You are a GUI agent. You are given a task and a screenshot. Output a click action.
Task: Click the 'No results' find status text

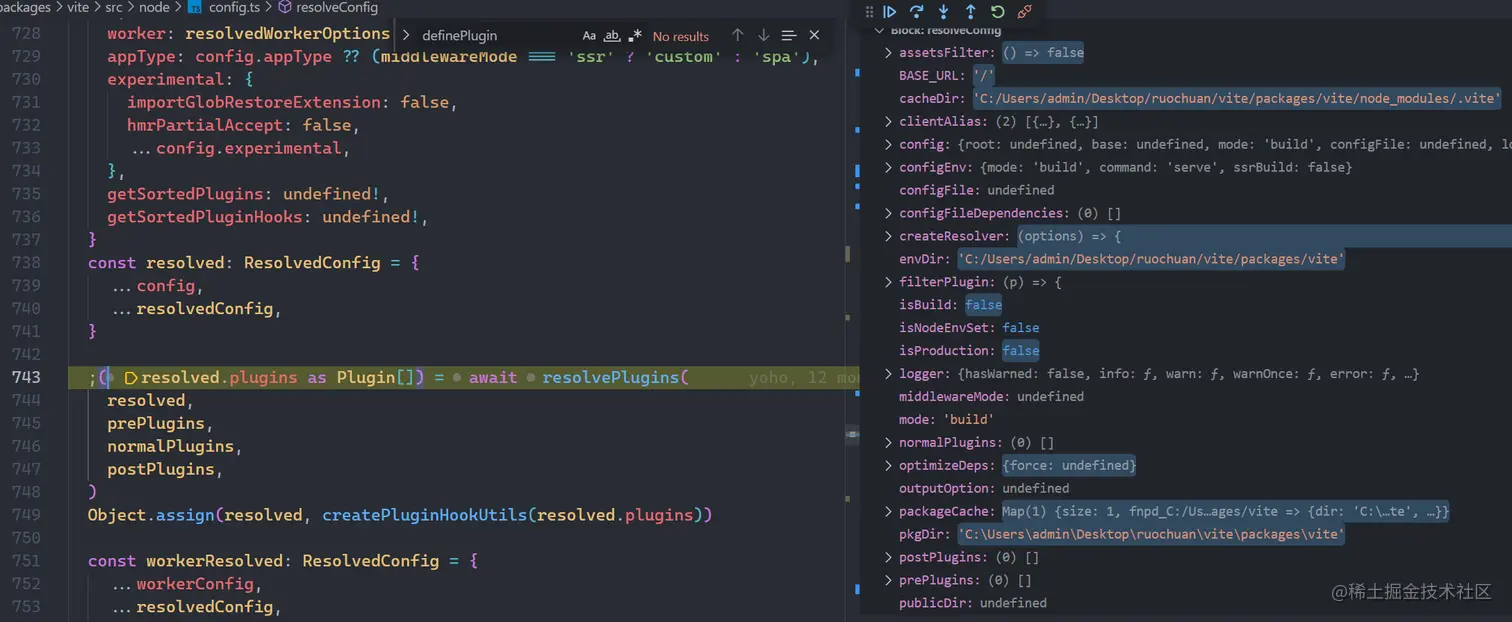coord(681,36)
